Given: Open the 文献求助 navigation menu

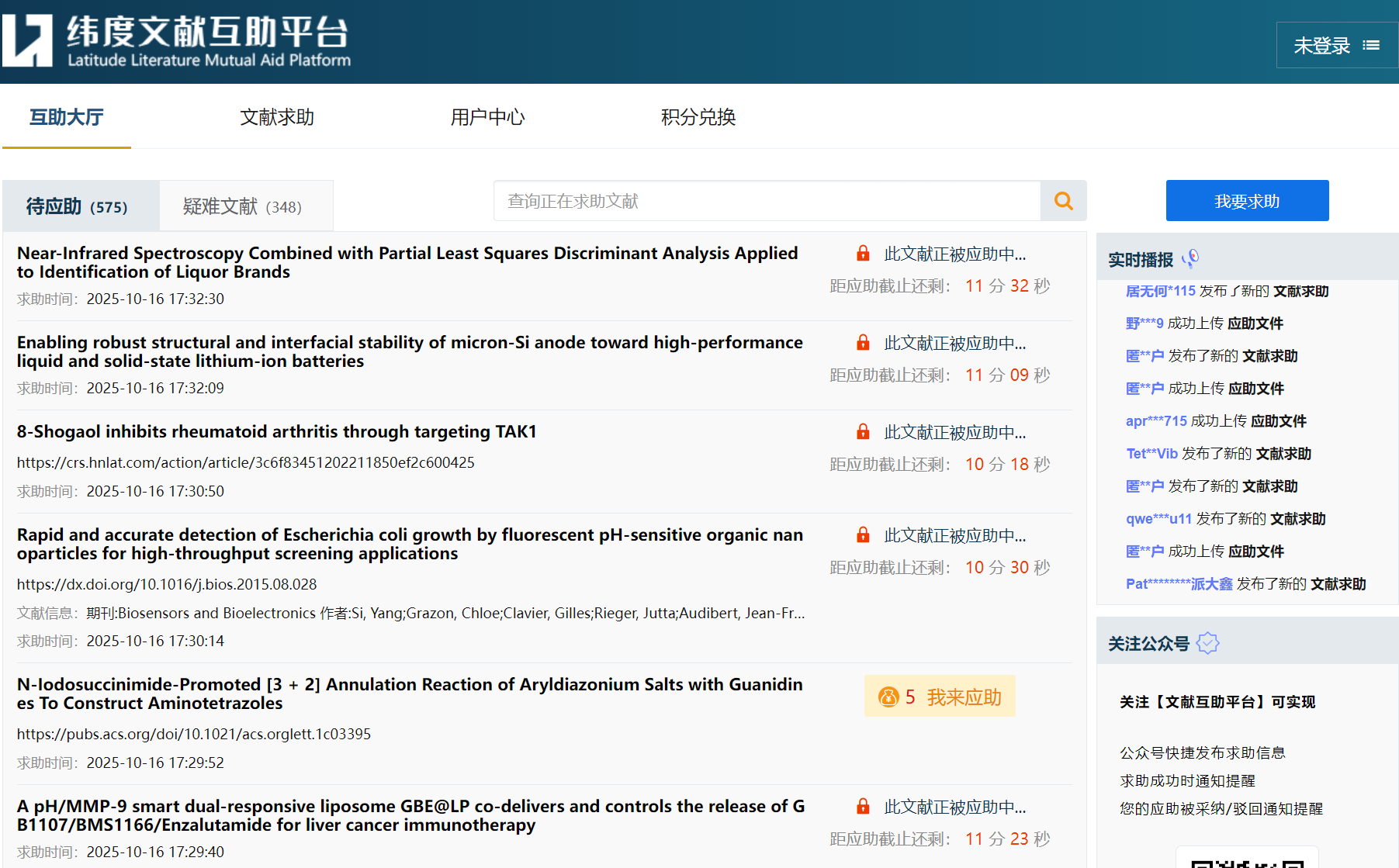Looking at the screenshot, I should 277,117.
